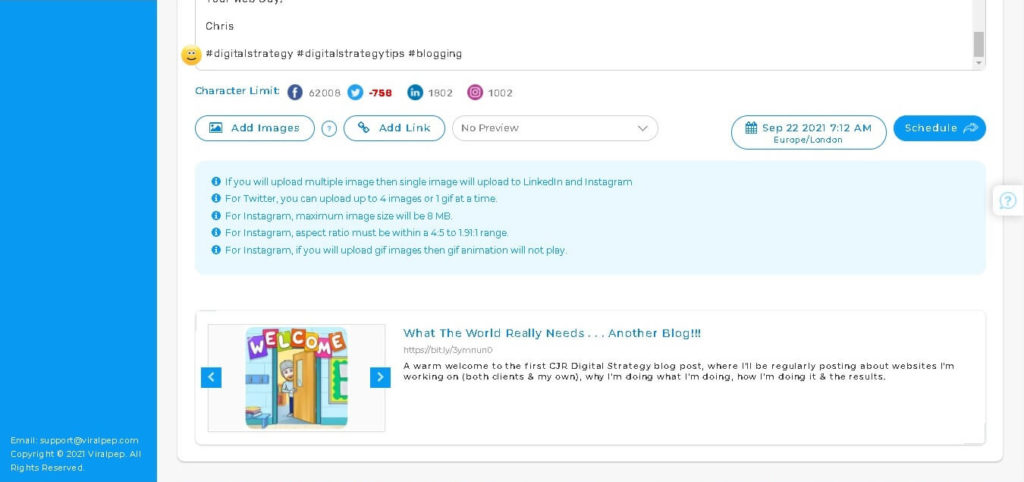Image resolution: width=1024 pixels, height=482 pixels.
Task: Click the Add Link button
Action: (394, 128)
